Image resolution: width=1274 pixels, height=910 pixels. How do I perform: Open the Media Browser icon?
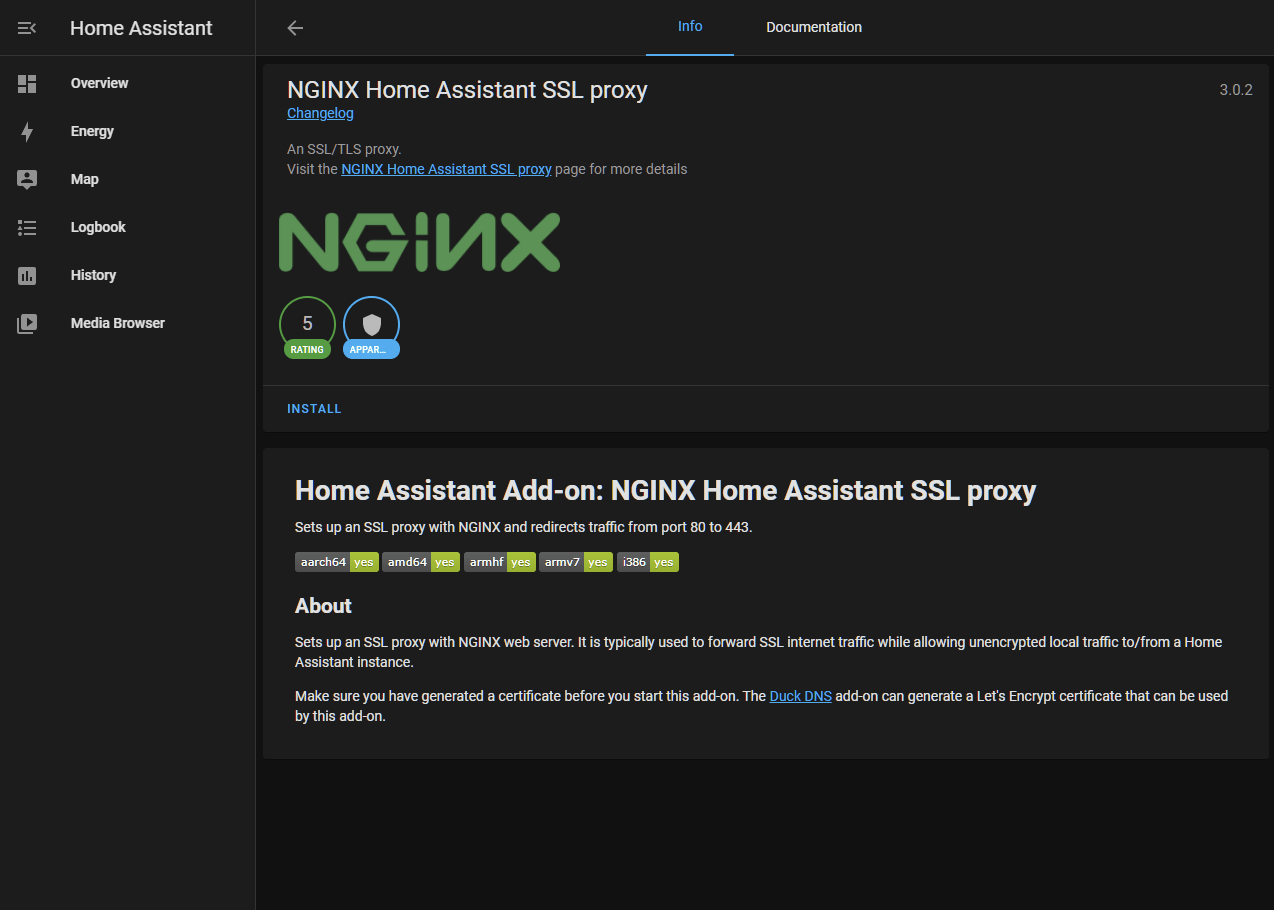pos(27,323)
